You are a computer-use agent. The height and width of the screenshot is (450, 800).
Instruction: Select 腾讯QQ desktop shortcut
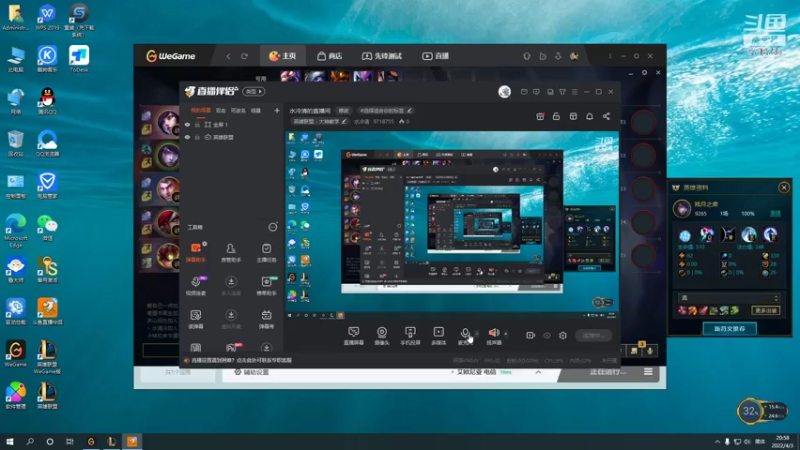coord(47,101)
